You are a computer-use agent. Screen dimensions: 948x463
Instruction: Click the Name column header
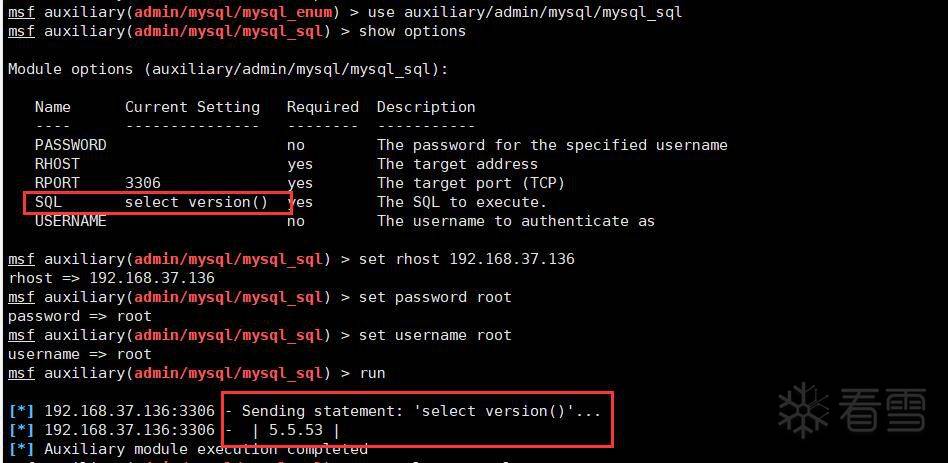point(52,107)
